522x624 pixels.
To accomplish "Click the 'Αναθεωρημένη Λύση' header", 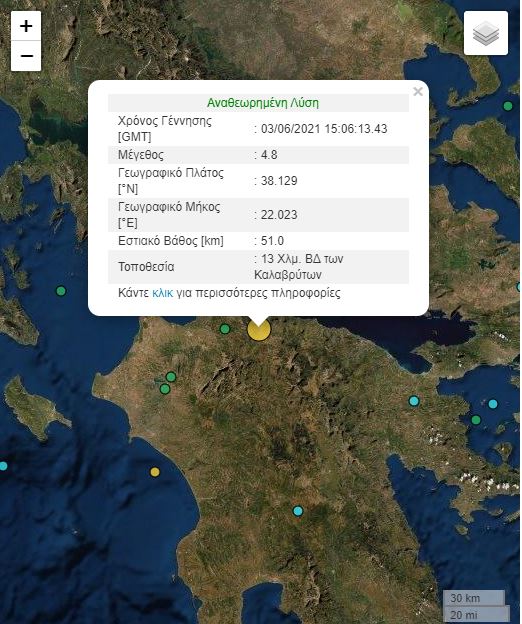I will pyautogui.click(x=263, y=103).
